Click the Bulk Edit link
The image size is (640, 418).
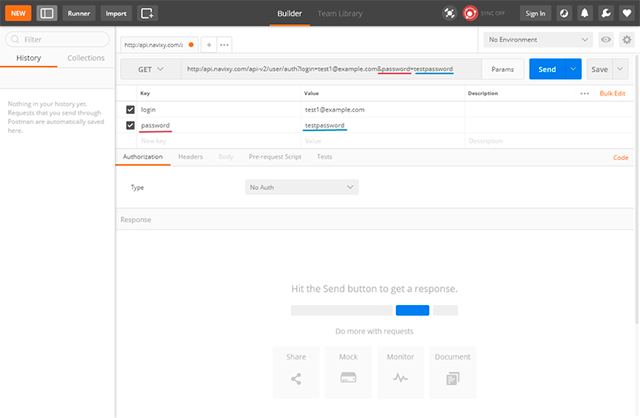(612, 93)
